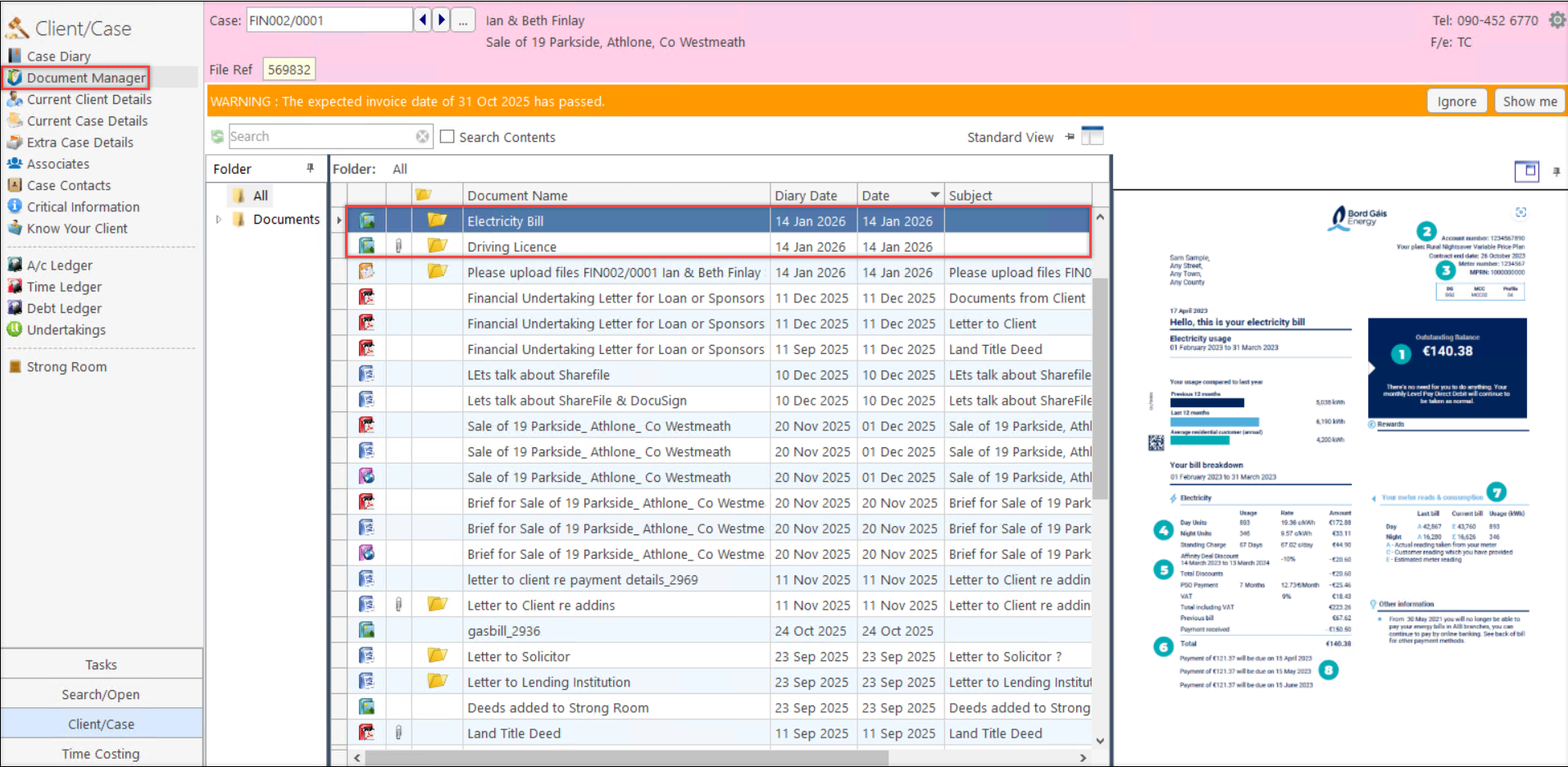The width and height of the screenshot is (1568, 767).
Task: Click the Date column sort arrow
Action: [934, 195]
